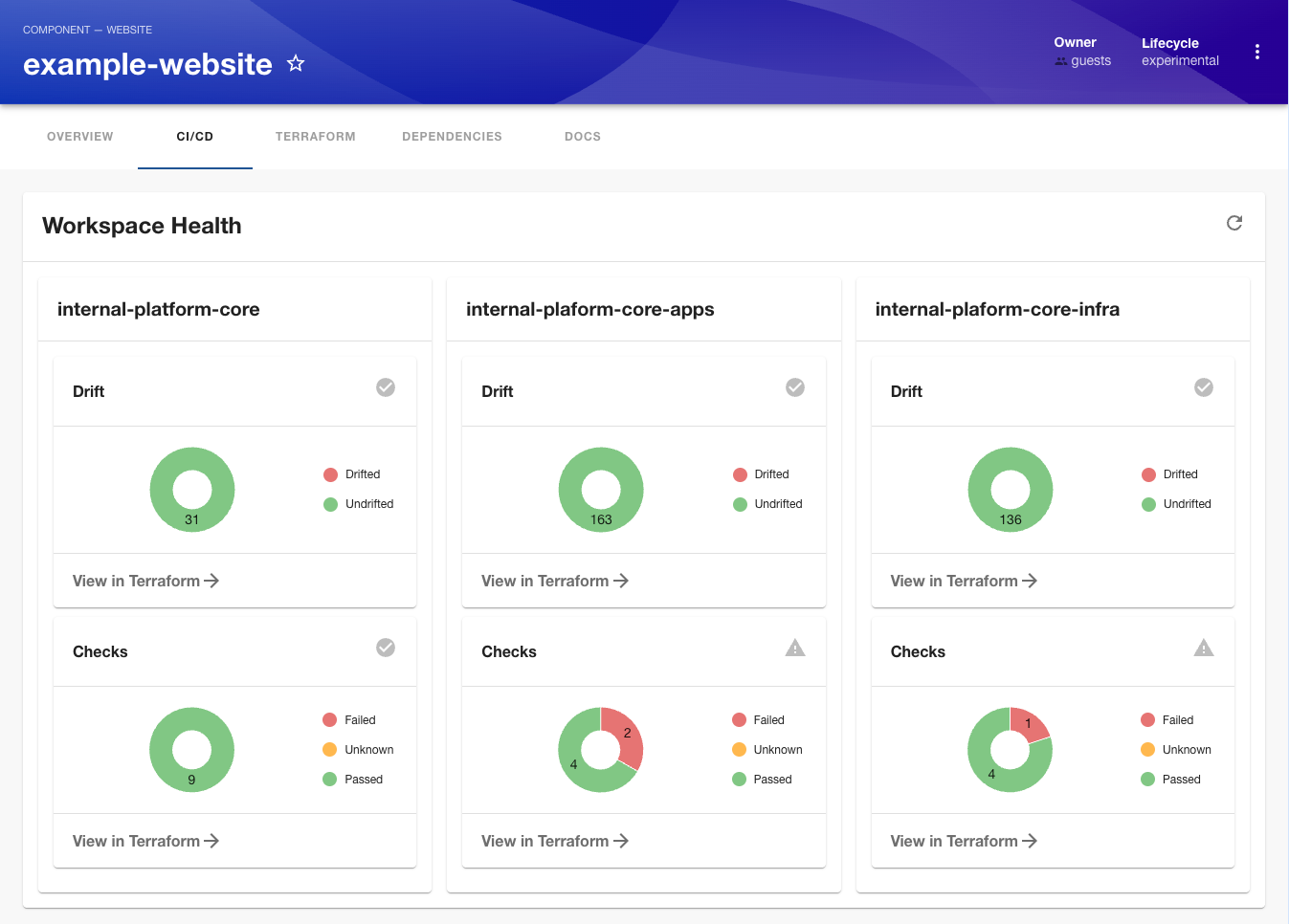Star the example-website component
The image size is (1289, 924).
[x=295, y=63]
